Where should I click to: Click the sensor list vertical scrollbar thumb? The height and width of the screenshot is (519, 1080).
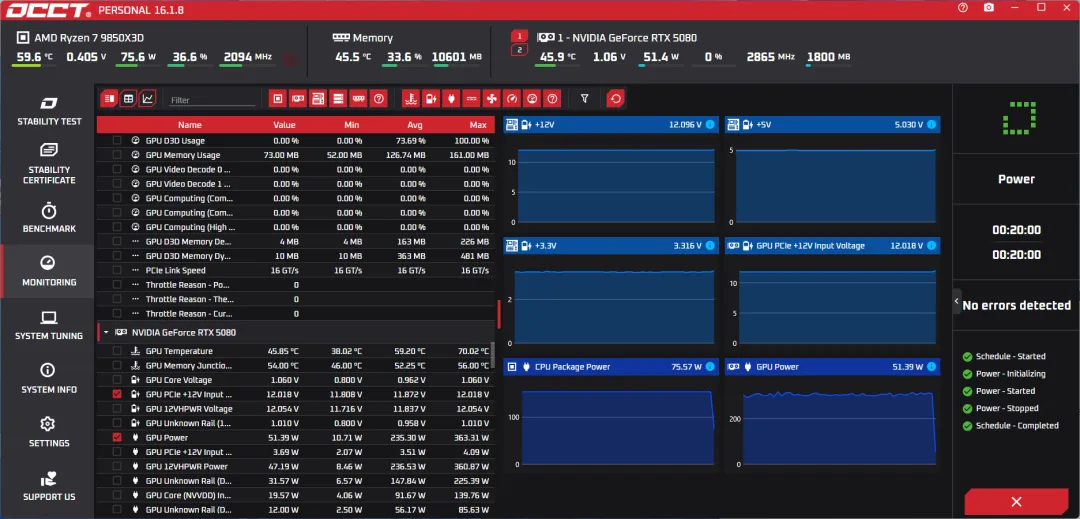point(493,355)
